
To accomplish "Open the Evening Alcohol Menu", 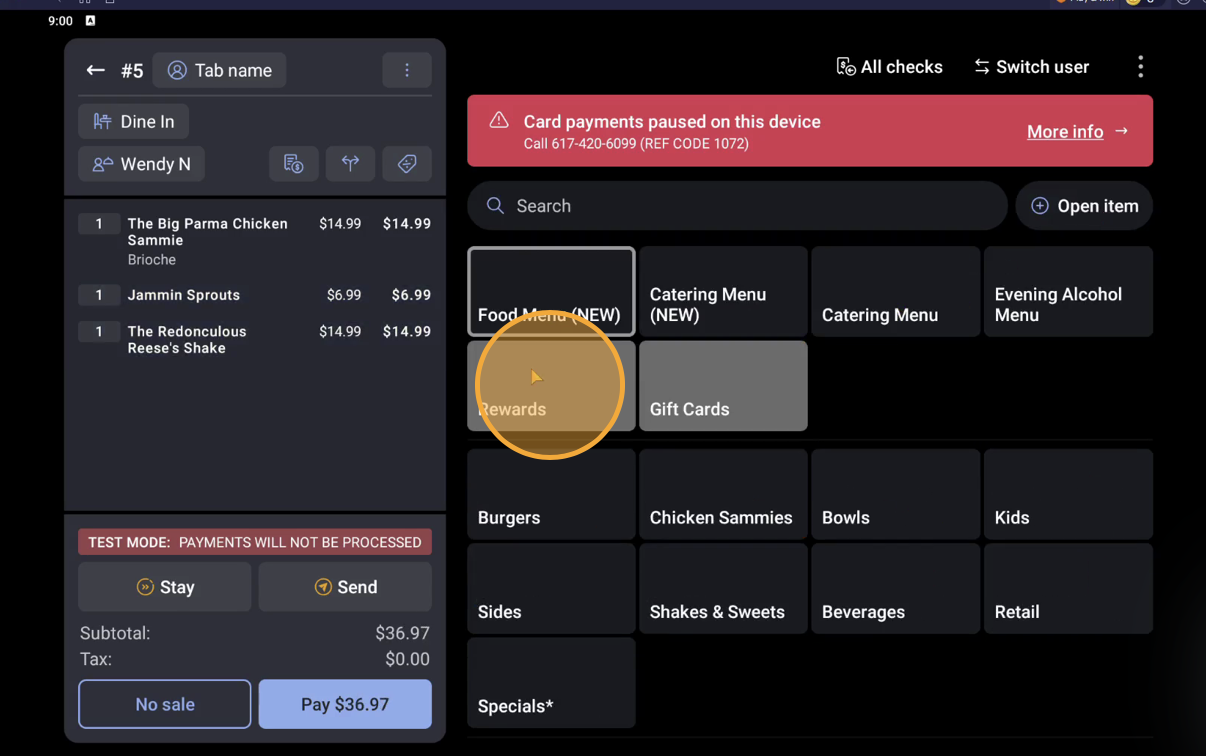I will [x=1068, y=291].
